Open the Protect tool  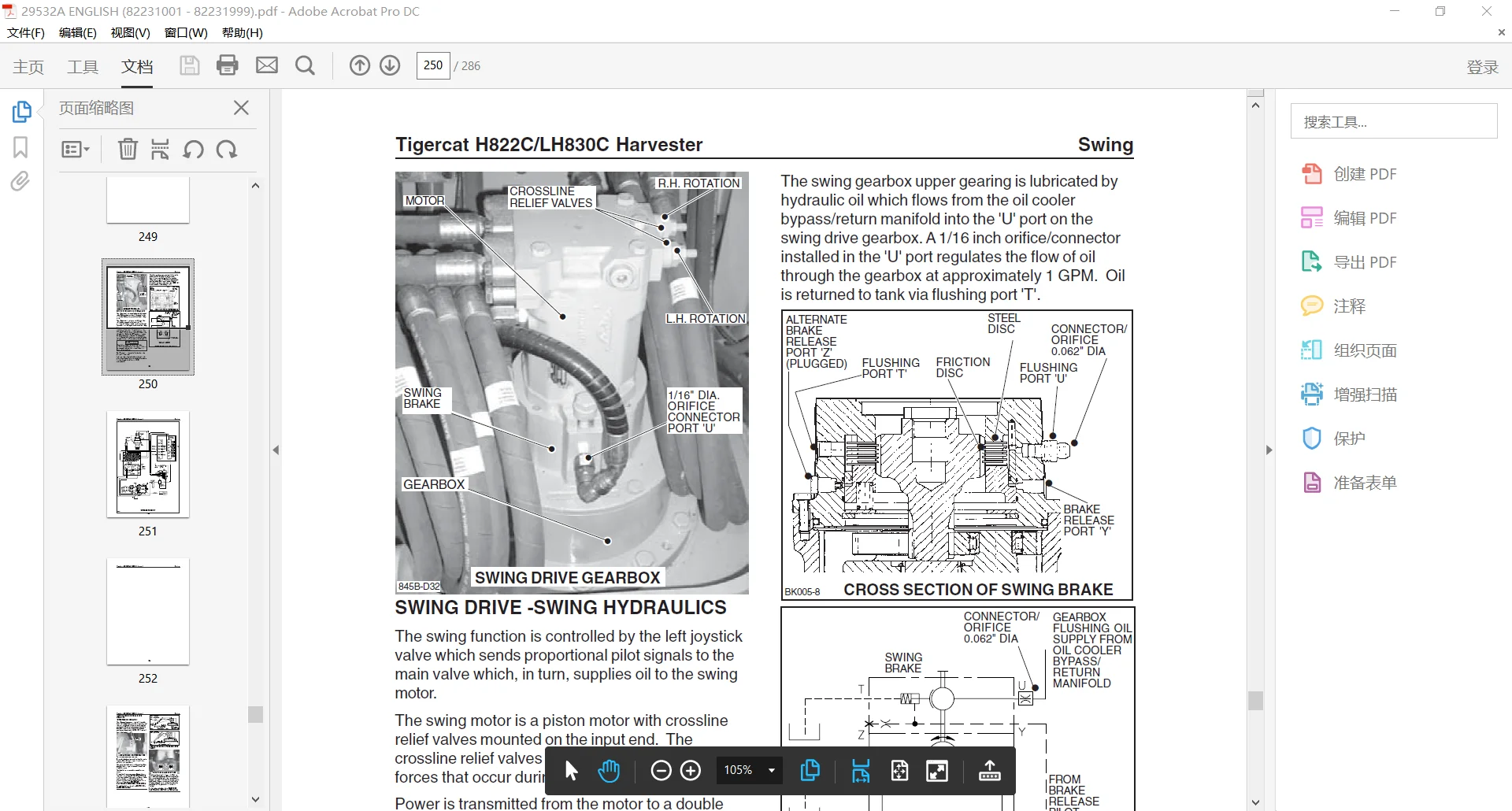tap(1333, 439)
